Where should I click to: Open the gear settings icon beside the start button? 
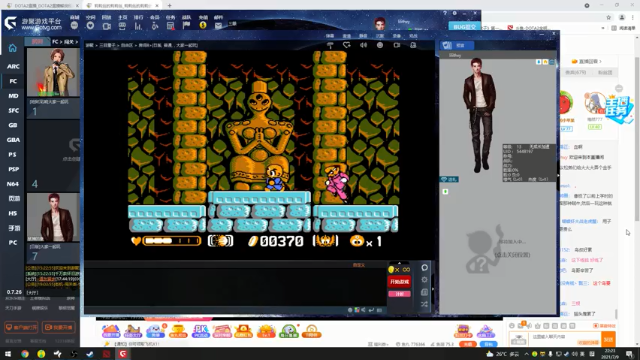click(424, 280)
